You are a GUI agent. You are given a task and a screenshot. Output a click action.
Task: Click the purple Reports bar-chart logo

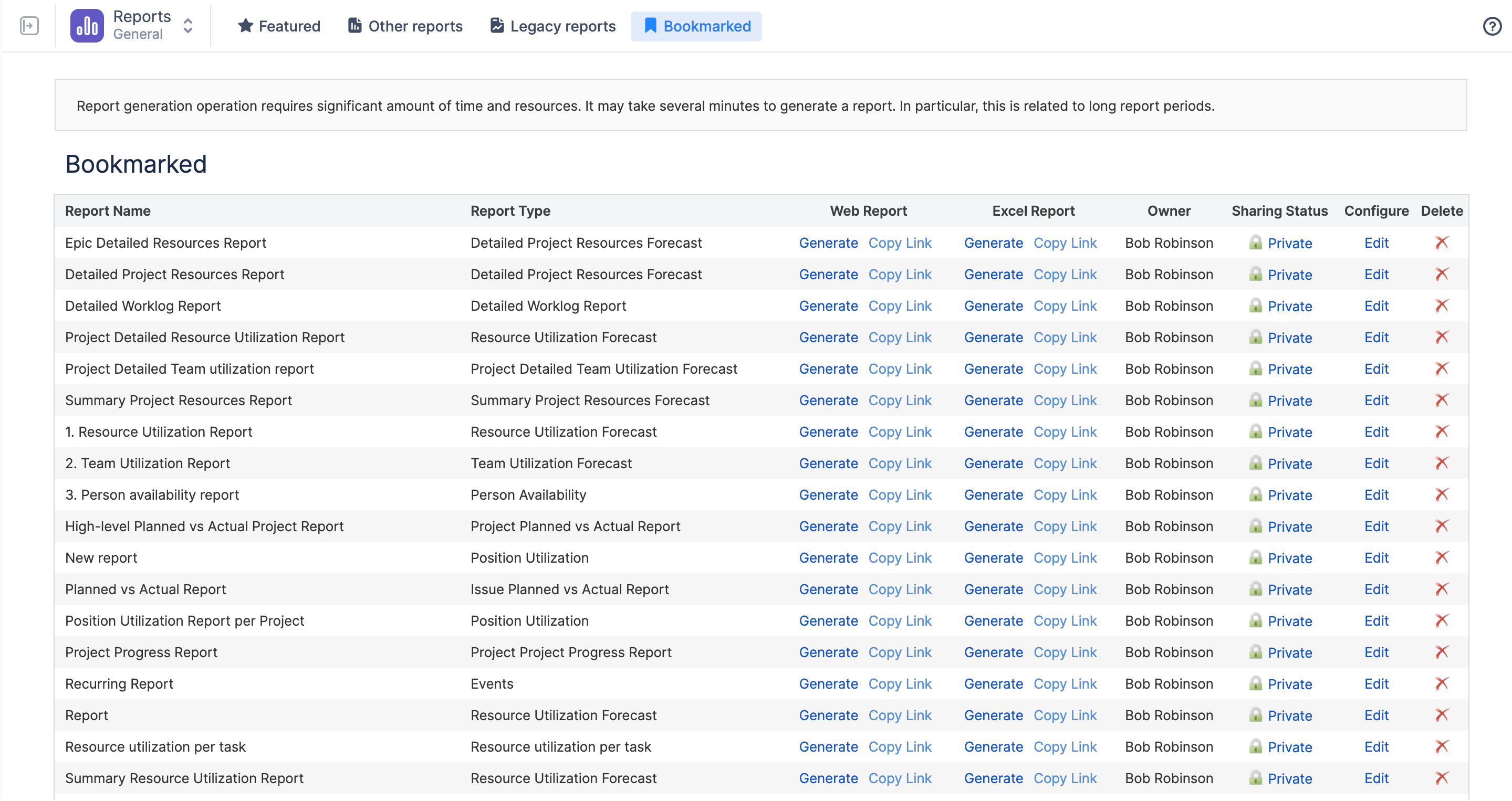tap(87, 26)
